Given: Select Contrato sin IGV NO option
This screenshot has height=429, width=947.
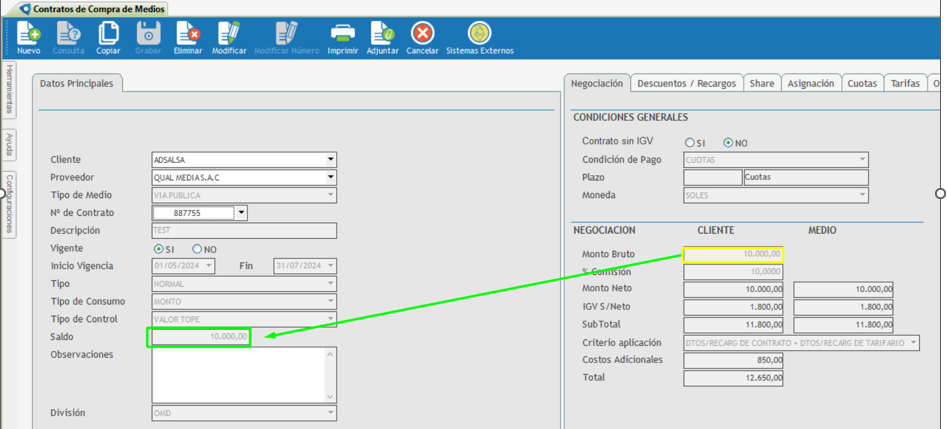Looking at the screenshot, I should pyautogui.click(x=728, y=143).
